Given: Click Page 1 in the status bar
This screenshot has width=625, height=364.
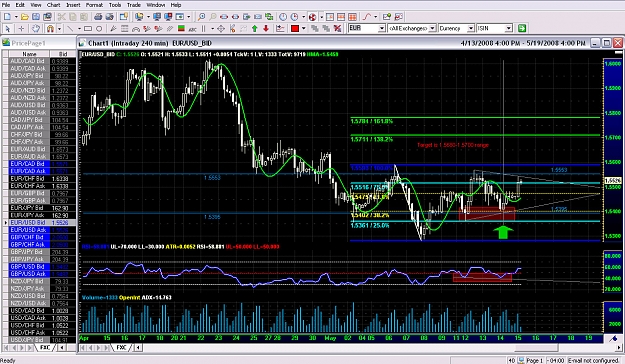Looking at the screenshot, I should (x=535, y=360).
